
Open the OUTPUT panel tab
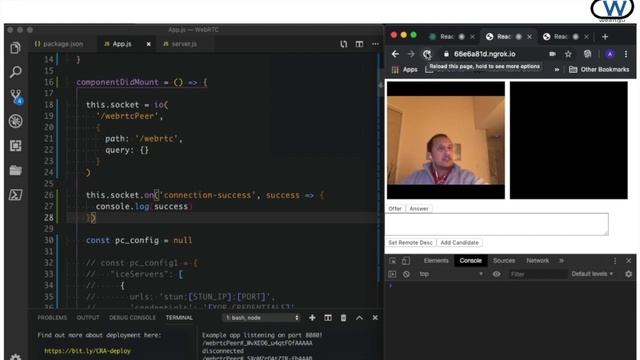(x=88, y=318)
